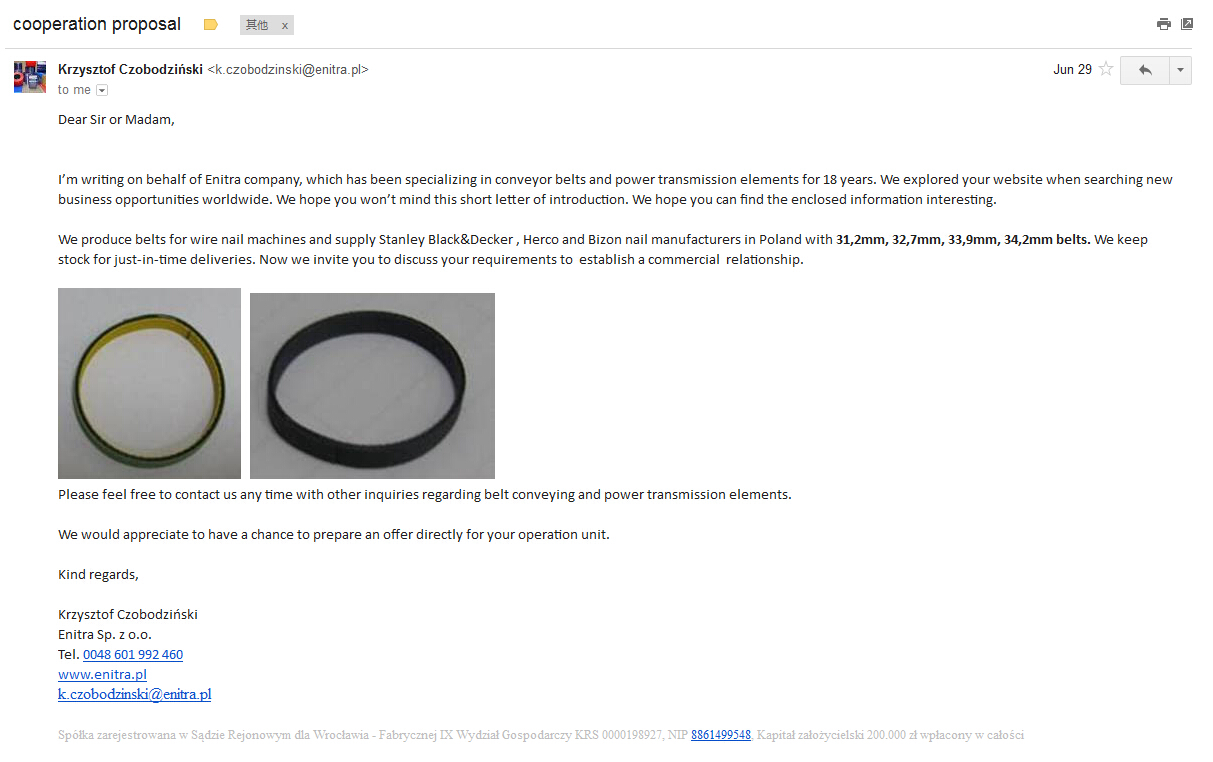Click the sender's profile avatar
The height and width of the screenshot is (762, 1213).
(30, 77)
